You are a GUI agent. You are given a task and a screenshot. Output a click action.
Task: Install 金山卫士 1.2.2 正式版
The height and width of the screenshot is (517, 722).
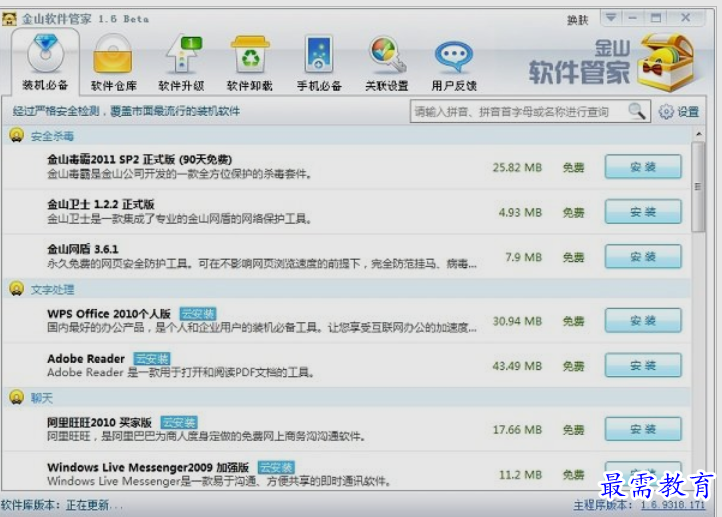click(643, 212)
